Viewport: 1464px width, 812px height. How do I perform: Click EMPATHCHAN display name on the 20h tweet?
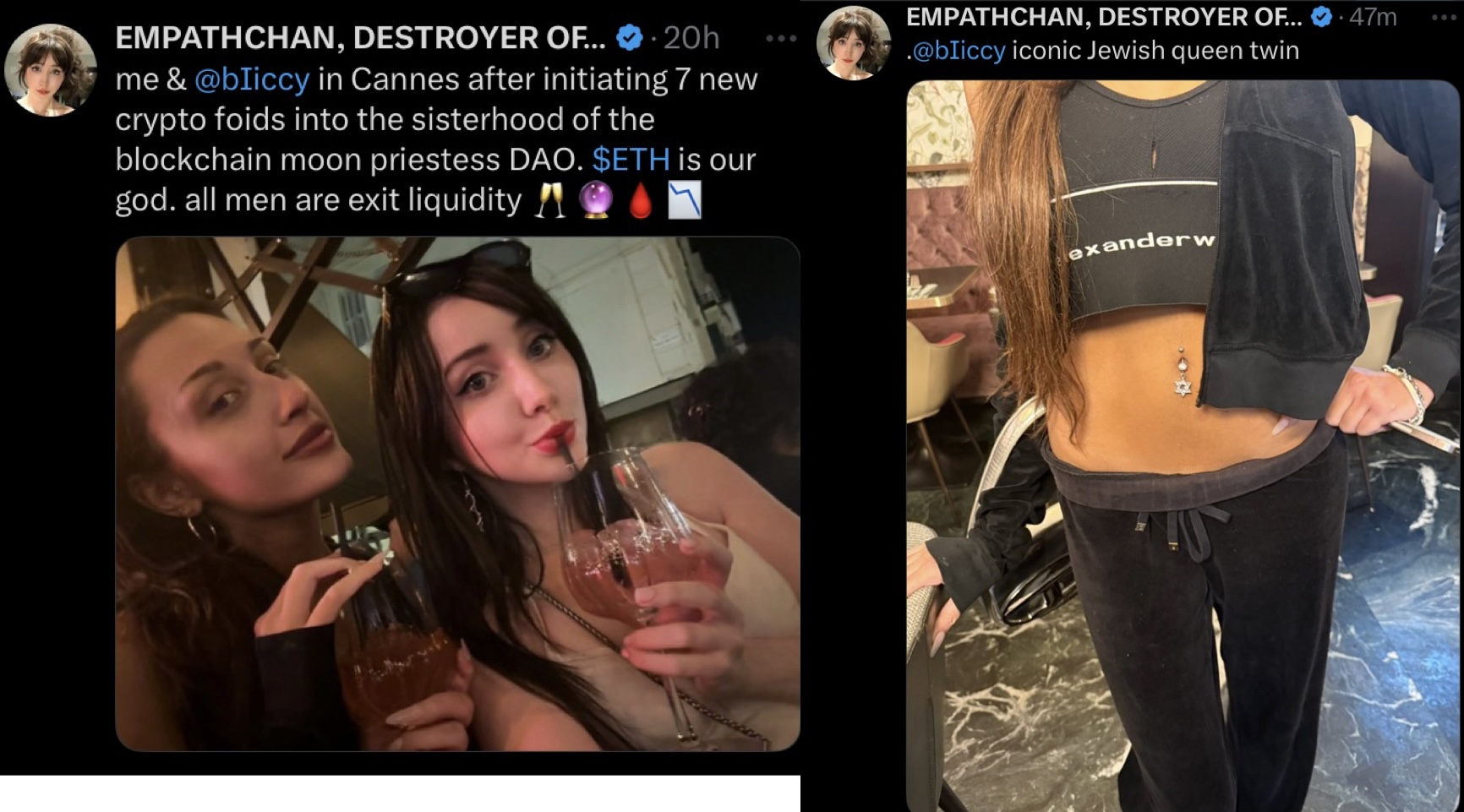click(x=360, y=38)
